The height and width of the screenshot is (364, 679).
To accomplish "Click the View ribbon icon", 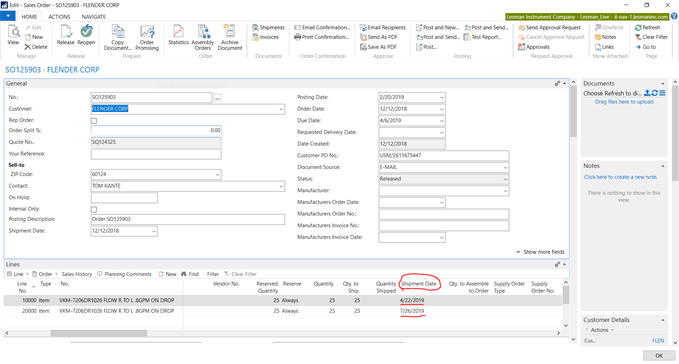I will pyautogui.click(x=13, y=35).
